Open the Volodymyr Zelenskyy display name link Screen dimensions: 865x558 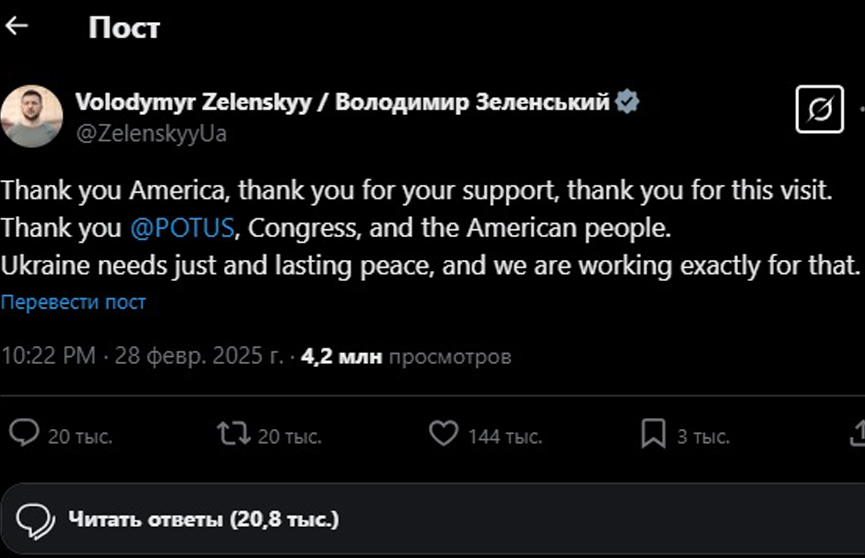click(x=342, y=102)
